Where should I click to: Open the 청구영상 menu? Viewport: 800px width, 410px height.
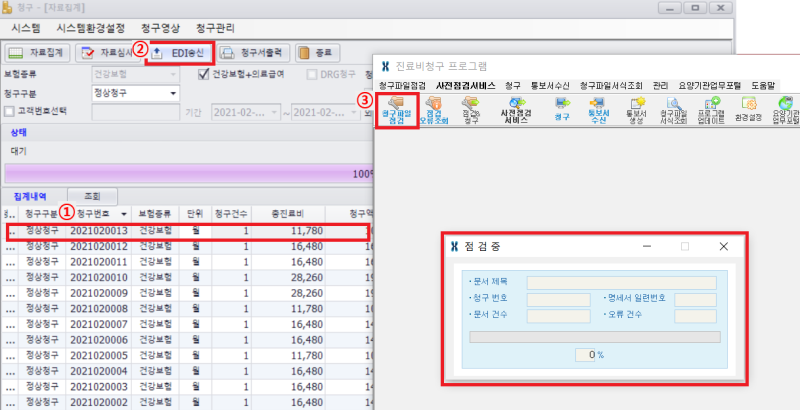pos(160,28)
